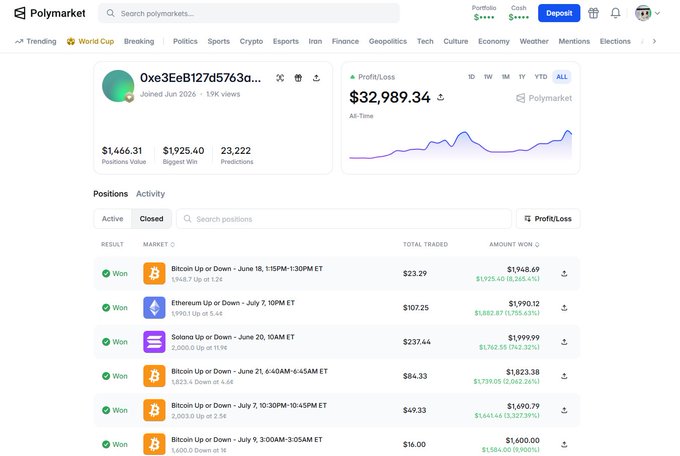Open the Politics category
680x456 pixels.
(x=185, y=41)
